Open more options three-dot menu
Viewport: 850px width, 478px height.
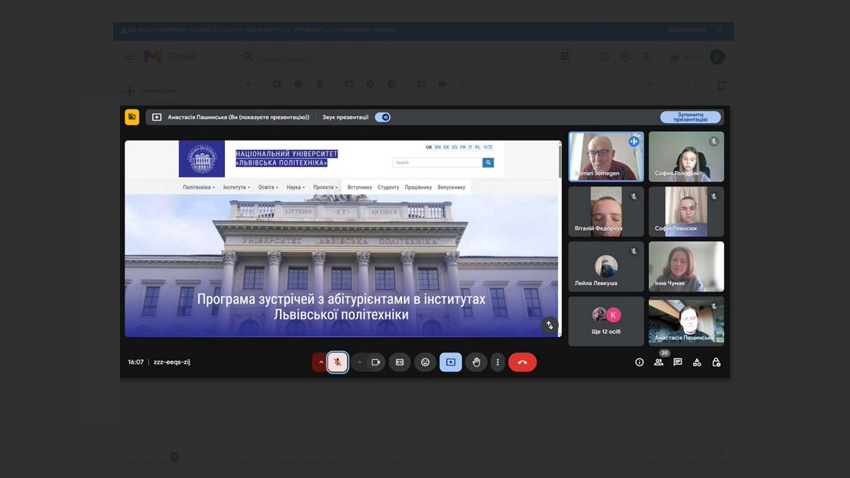(x=498, y=362)
